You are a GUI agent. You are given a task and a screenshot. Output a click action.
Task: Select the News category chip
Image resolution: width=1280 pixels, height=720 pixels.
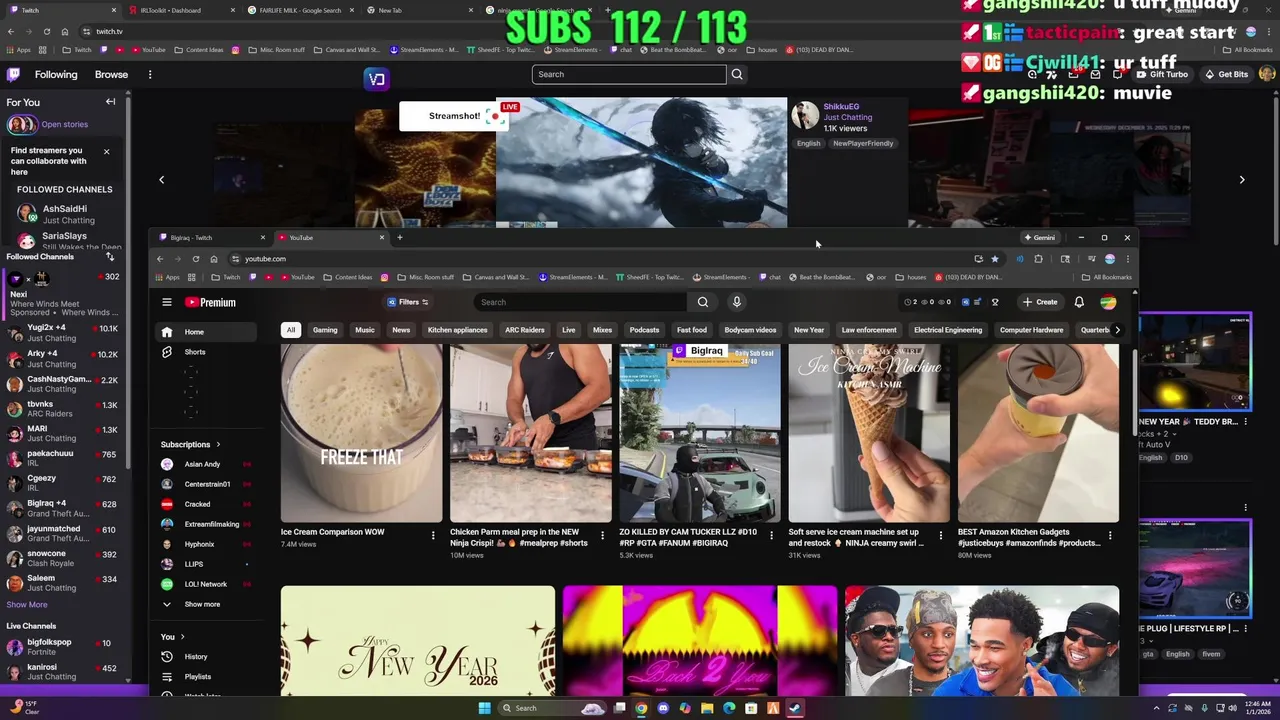point(401,330)
